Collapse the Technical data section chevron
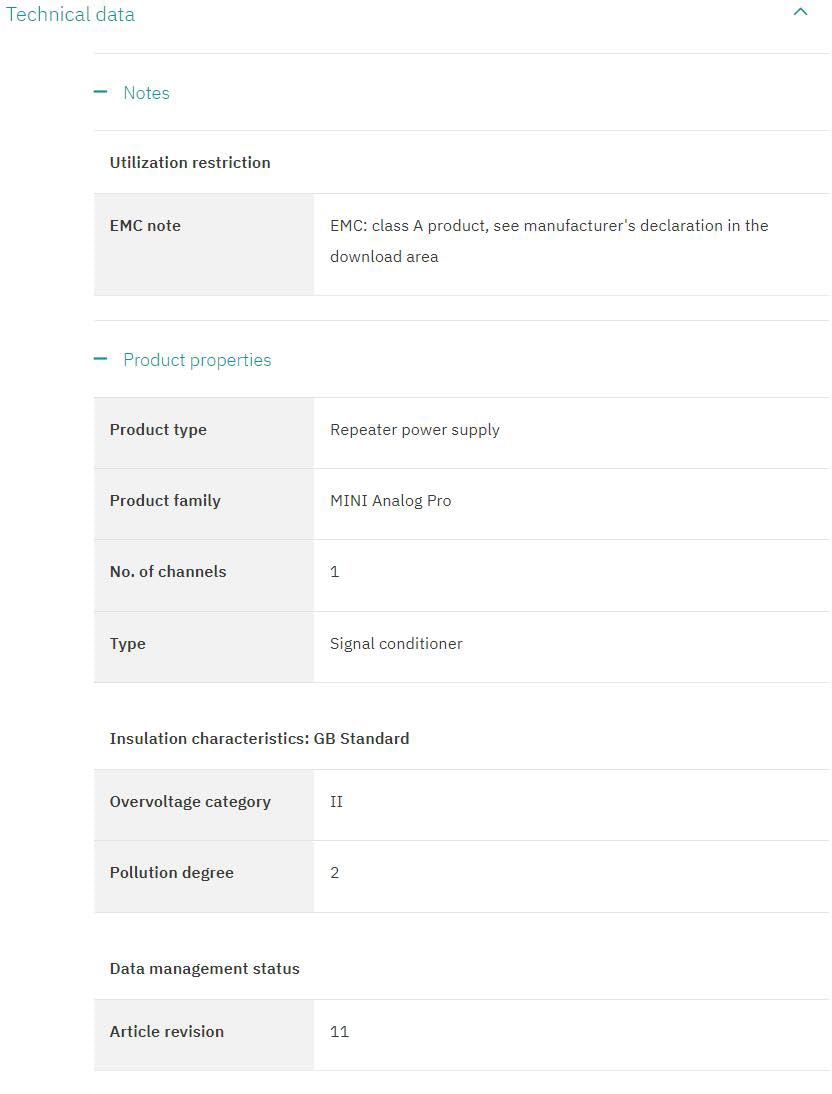This screenshot has height=1094, width=832. (x=800, y=13)
